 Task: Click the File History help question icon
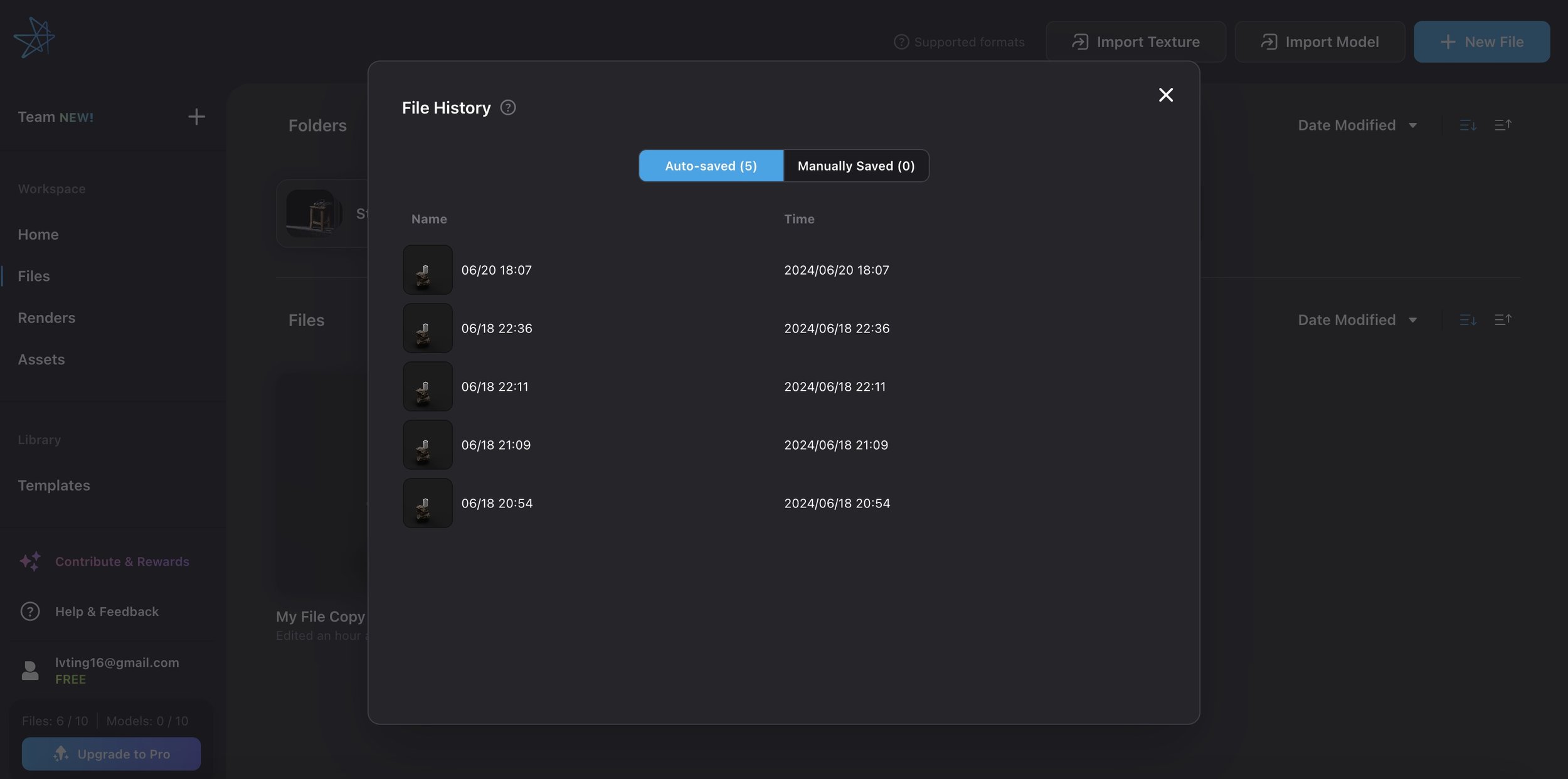507,108
